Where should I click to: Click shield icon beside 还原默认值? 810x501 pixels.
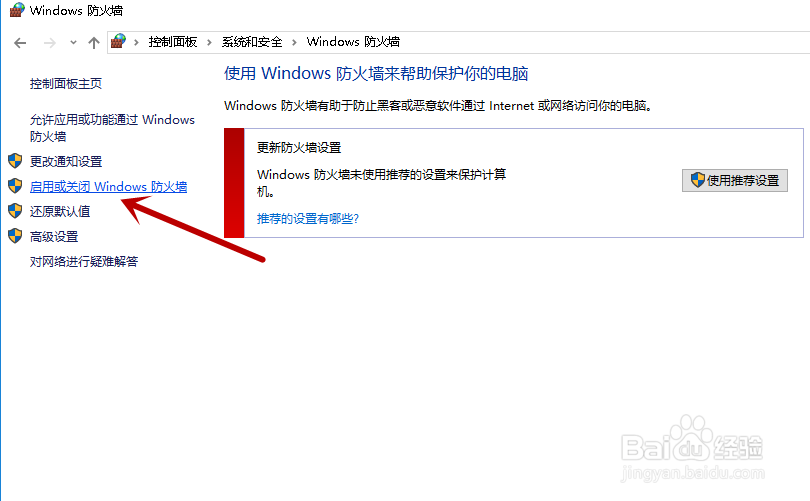click(x=15, y=210)
